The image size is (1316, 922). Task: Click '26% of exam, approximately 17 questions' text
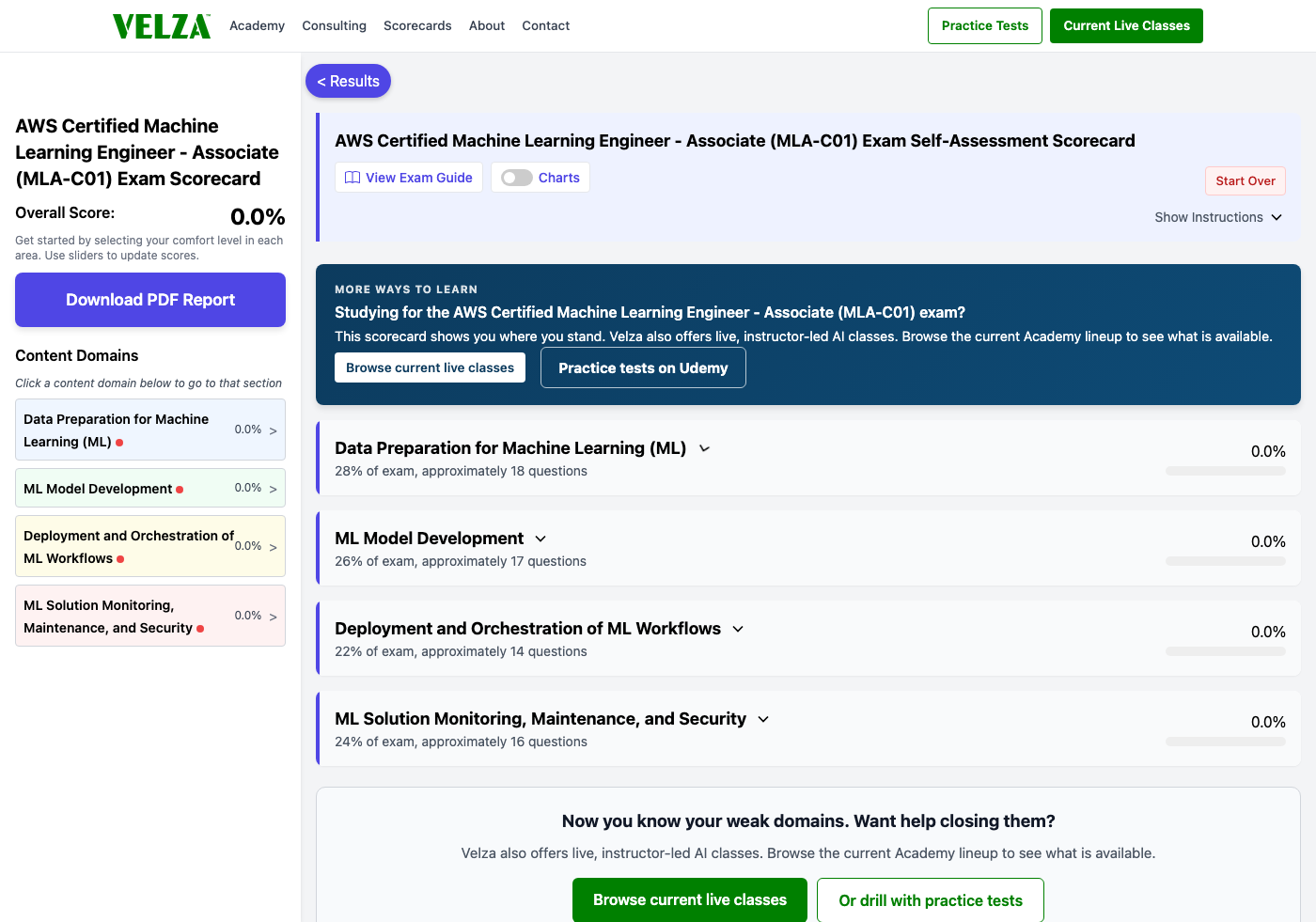pos(461,561)
